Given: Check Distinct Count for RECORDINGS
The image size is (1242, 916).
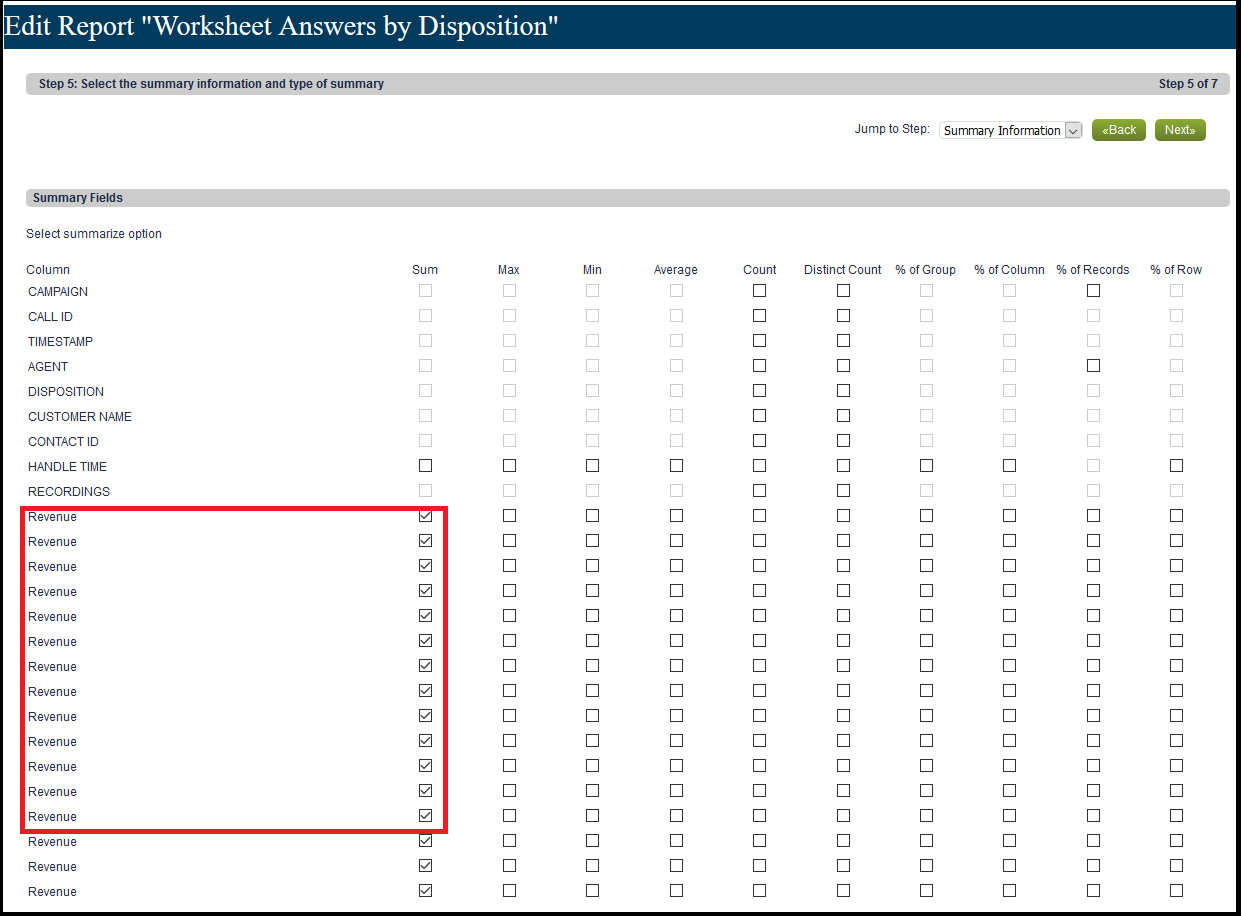Looking at the screenshot, I should point(843,490).
